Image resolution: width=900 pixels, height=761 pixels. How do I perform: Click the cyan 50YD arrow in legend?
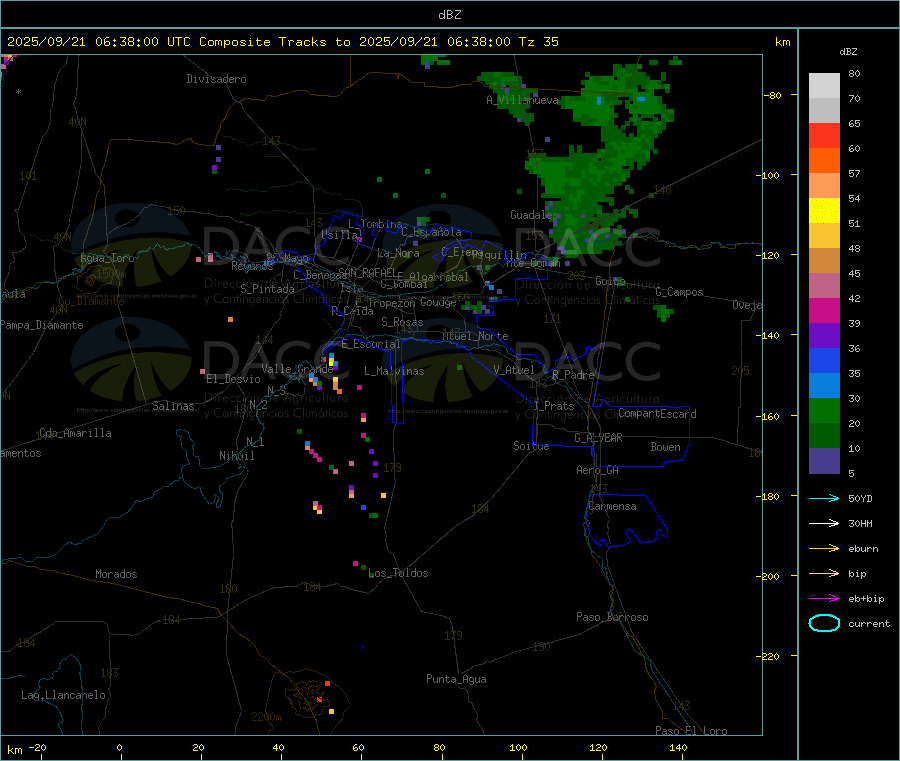coord(824,498)
